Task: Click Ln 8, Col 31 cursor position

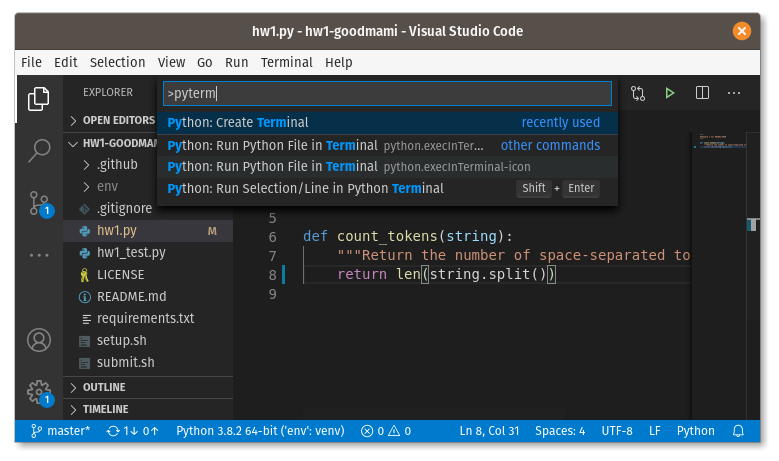Action: [x=489, y=431]
